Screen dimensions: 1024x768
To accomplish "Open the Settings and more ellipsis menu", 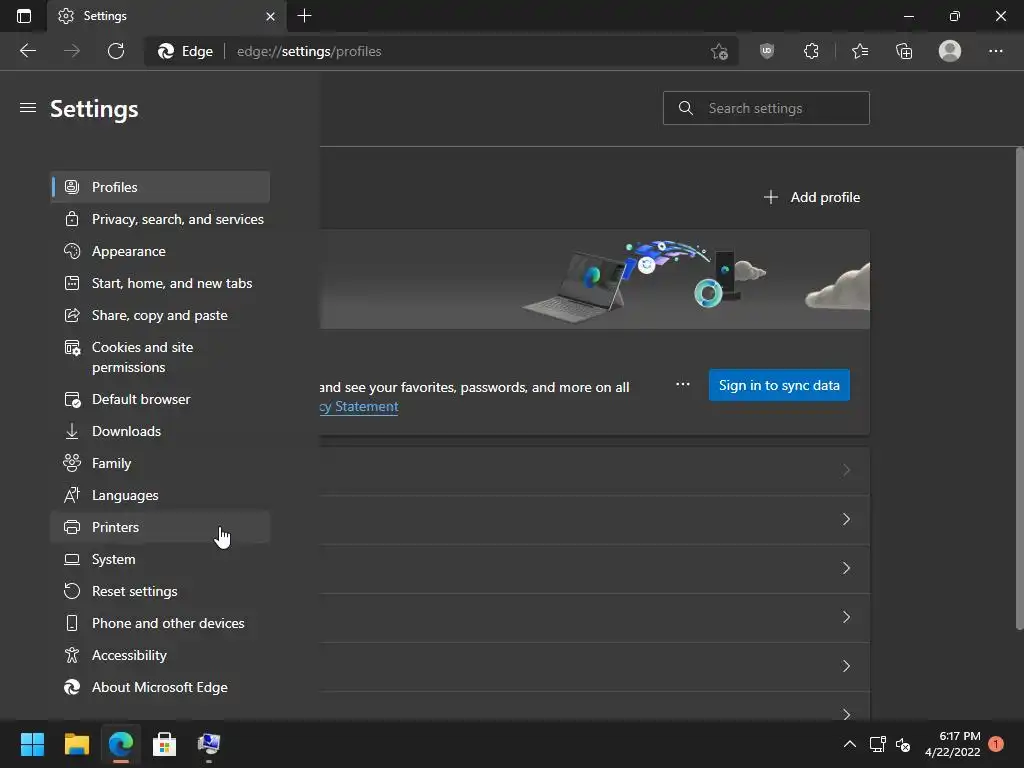I will click(x=995, y=51).
